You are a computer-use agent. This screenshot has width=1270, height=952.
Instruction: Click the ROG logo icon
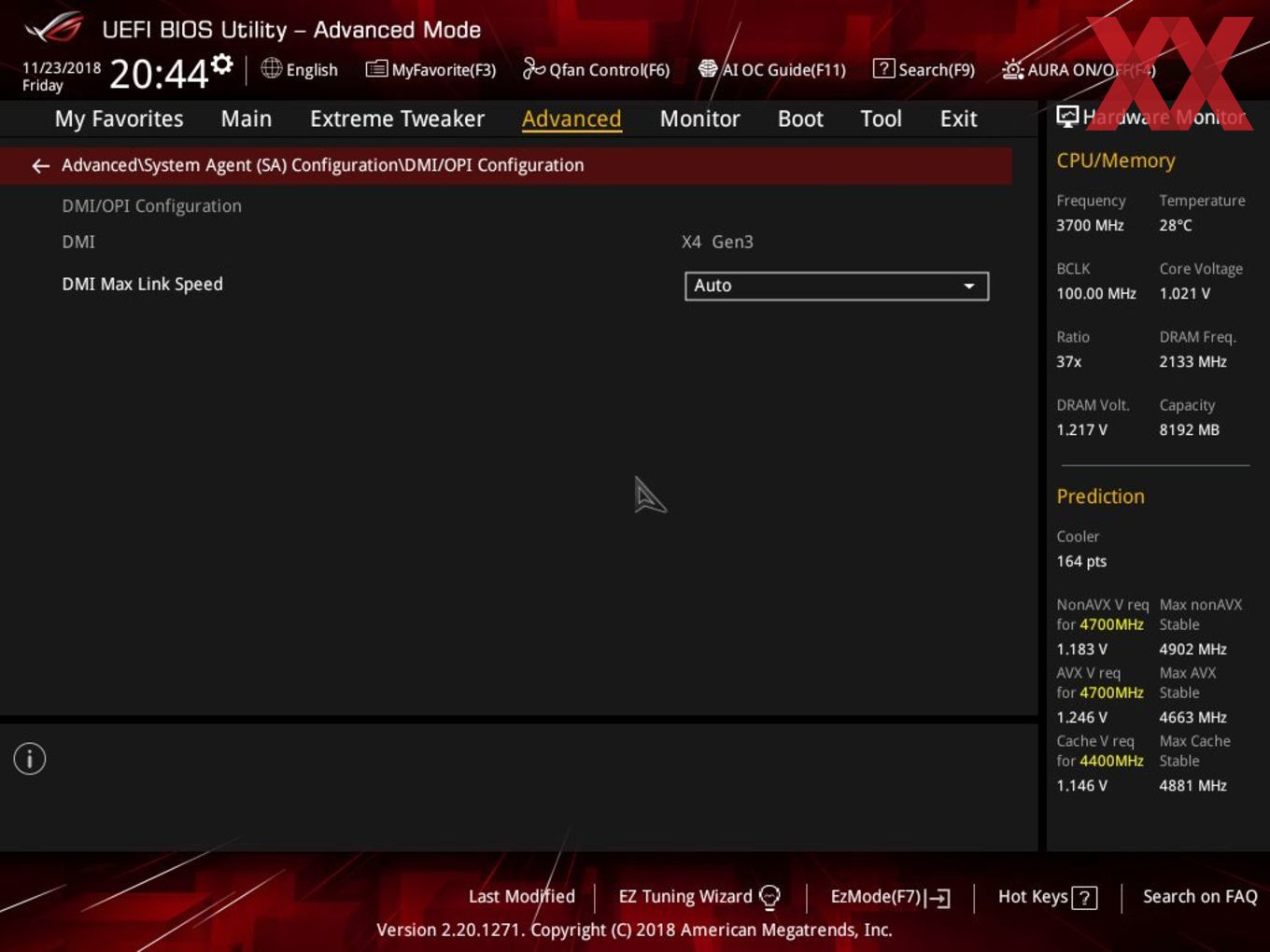point(54,28)
